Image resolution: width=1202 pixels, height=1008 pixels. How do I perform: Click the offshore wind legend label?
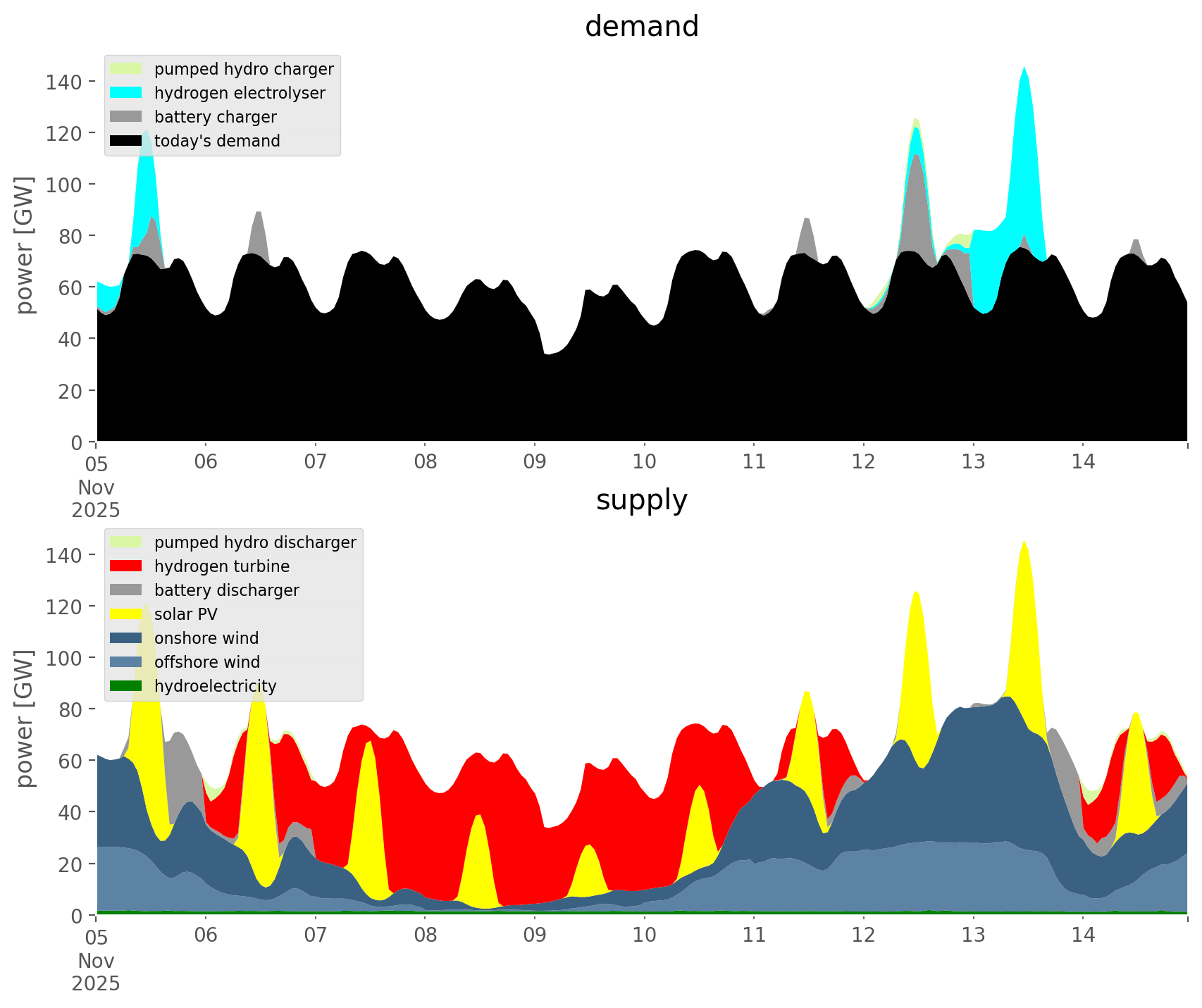click(206, 662)
